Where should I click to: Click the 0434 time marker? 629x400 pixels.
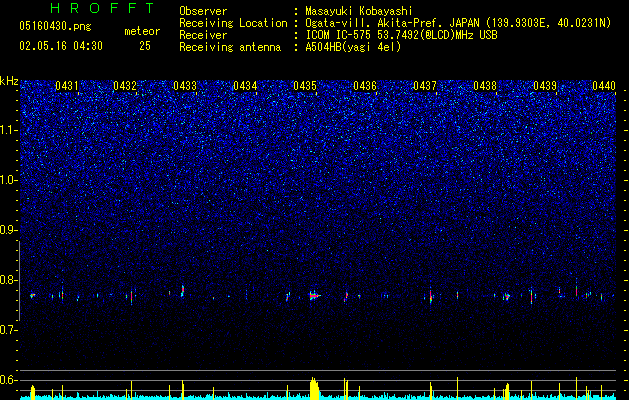245,86
